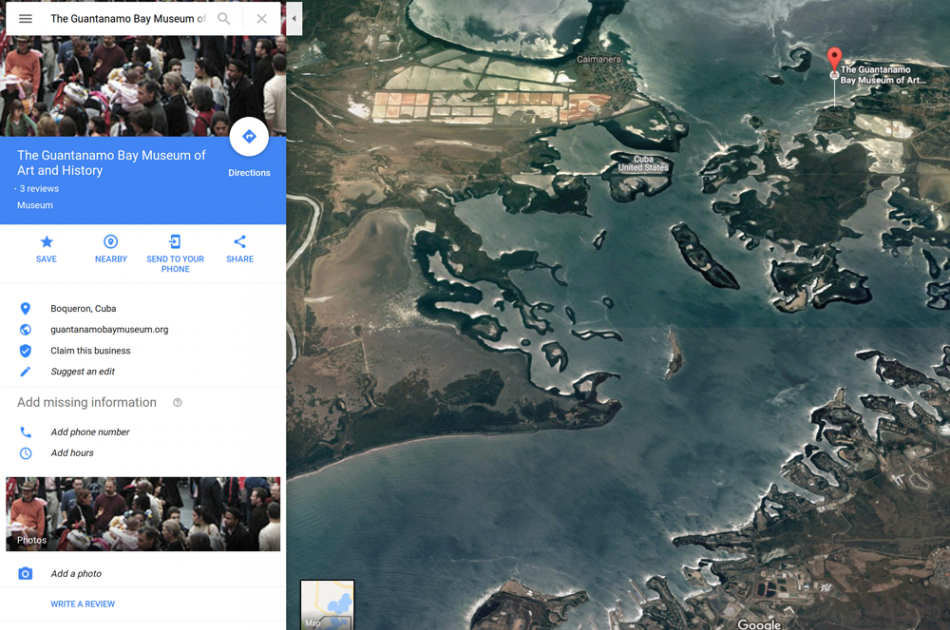Click SEND TO YOUR PHONE label
Viewport: 950px width, 630px height.
(175, 264)
